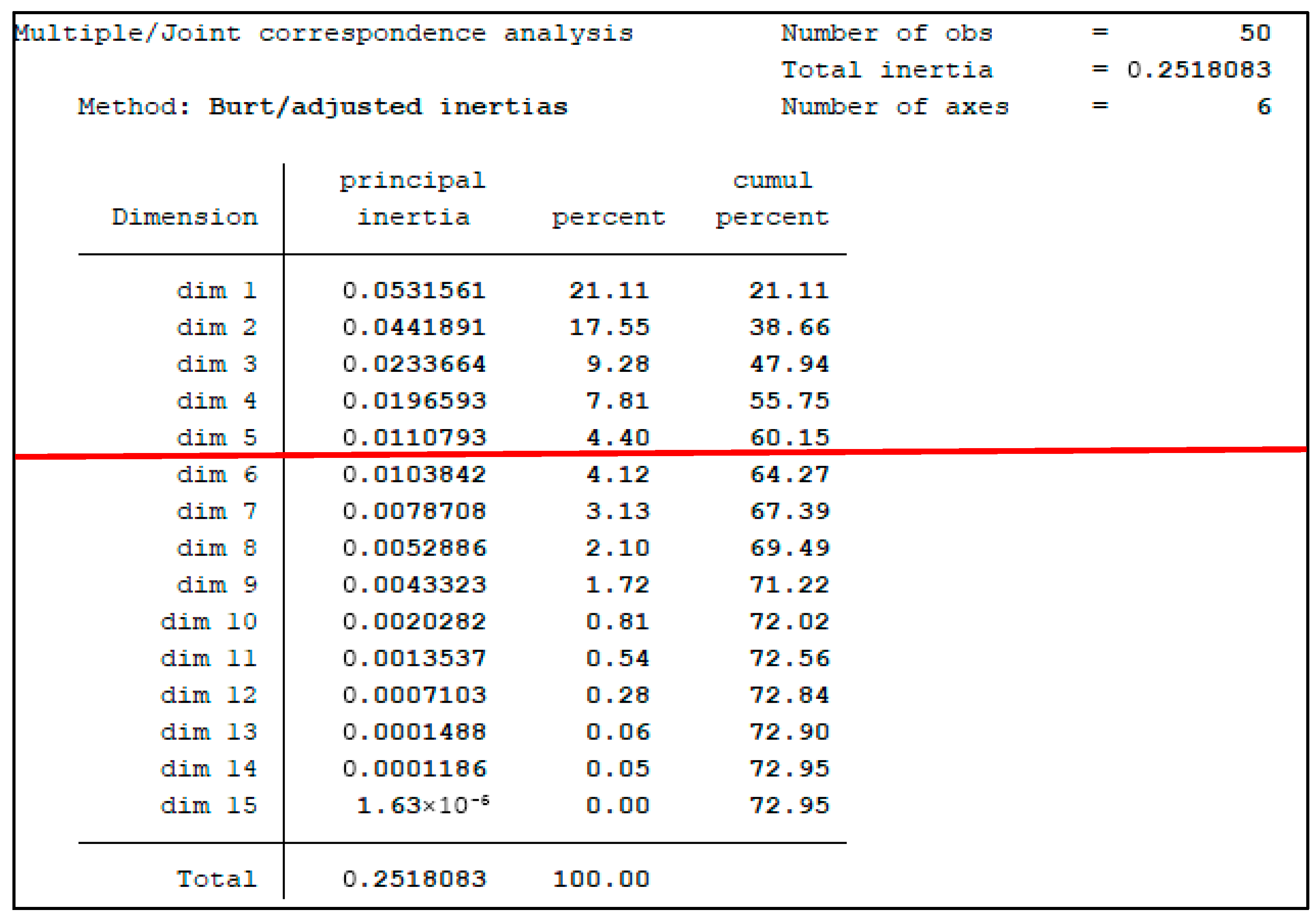Click dim 5 cumulative percent 60.15
The height and width of the screenshot is (918, 1316).
coord(789,437)
